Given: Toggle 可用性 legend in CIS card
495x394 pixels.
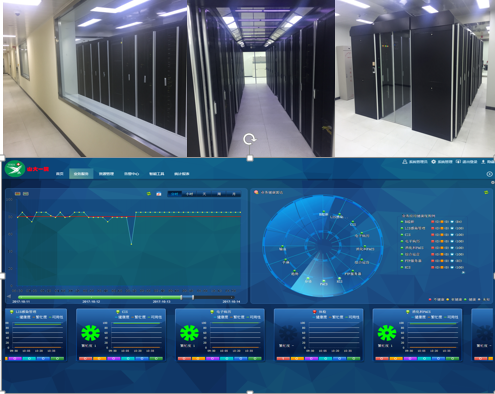Looking at the screenshot, I should pos(154,317).
